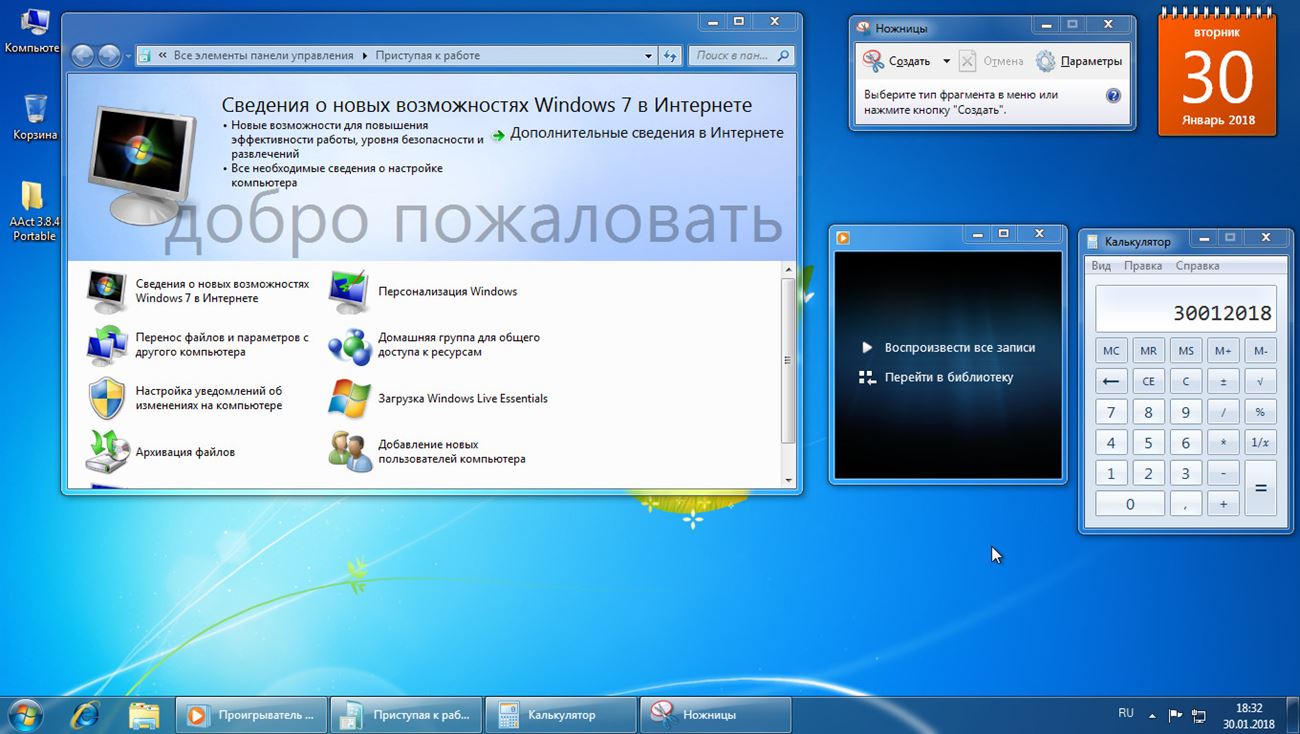1300x734 pixels.
Task: Show hidden tray icons arrow
Action: click(x=1154, y=715)
